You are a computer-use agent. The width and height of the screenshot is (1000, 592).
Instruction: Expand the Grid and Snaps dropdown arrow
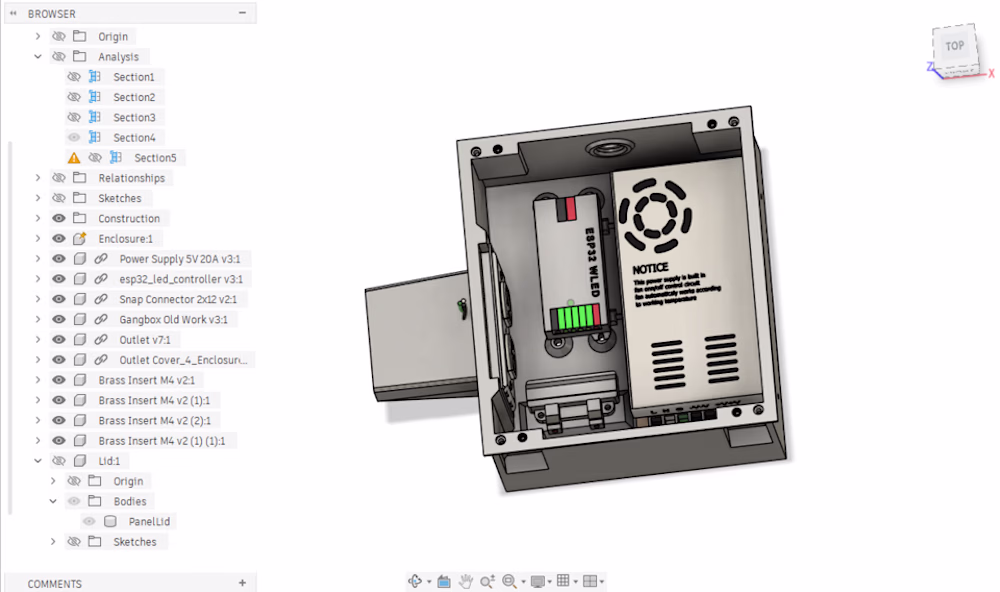click(575, 582)
